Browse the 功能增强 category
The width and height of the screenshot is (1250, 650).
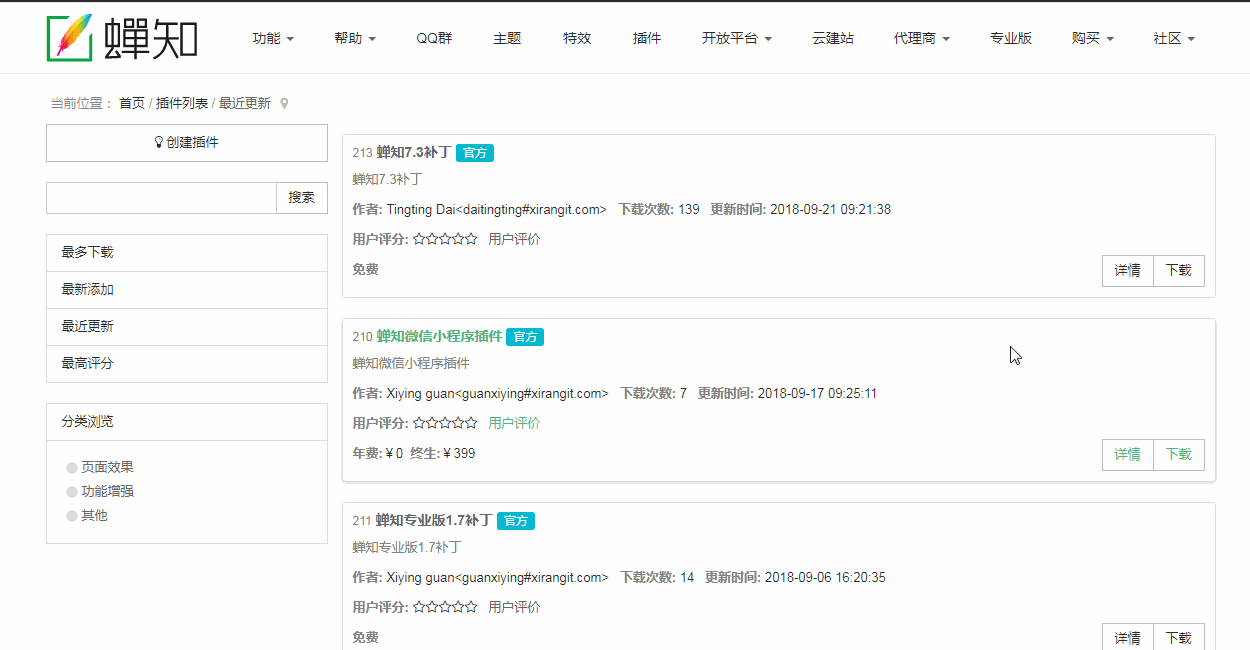click(108, 491)
